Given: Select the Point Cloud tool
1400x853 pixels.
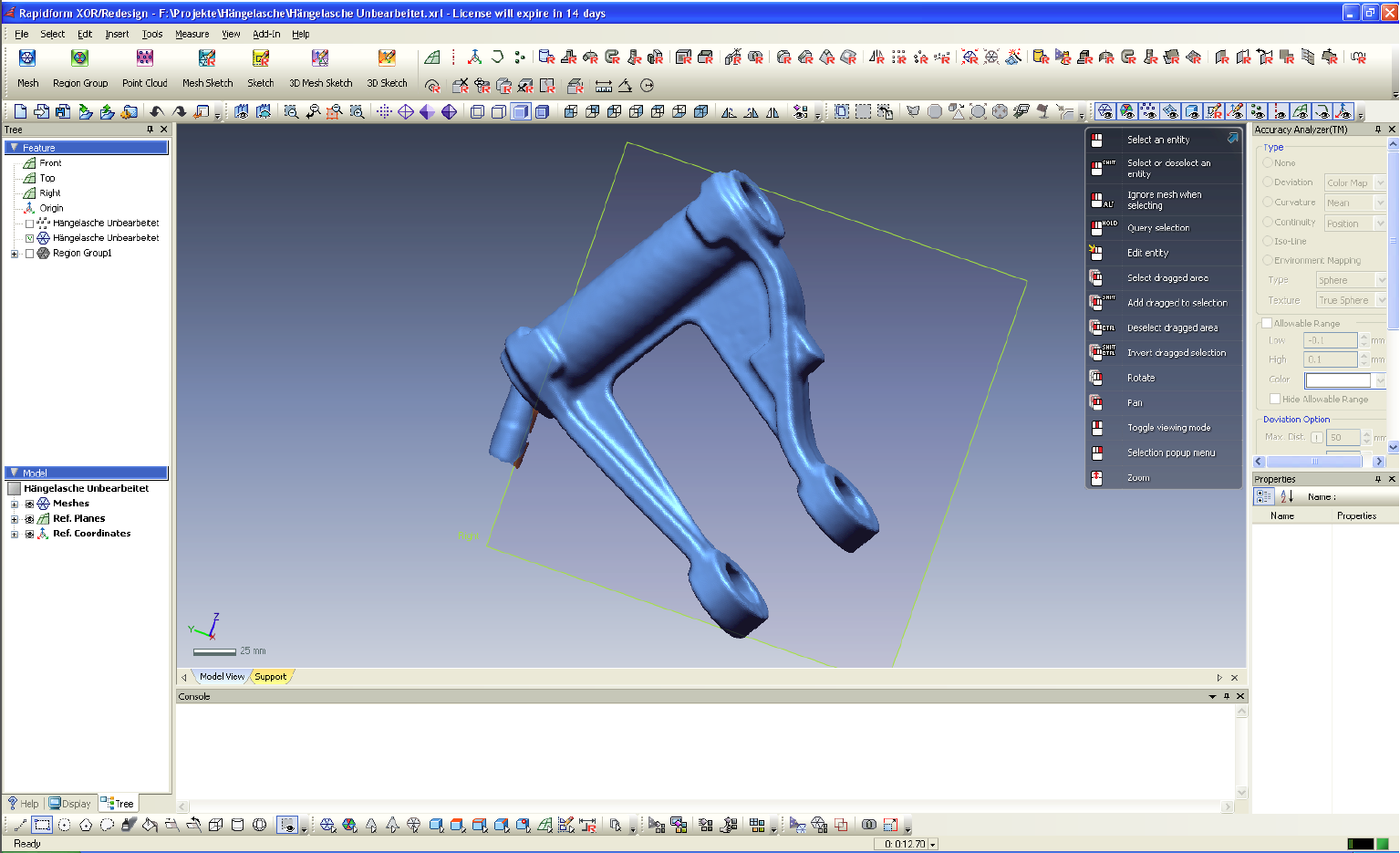Looking at the screenshot, I should (144, 58).
